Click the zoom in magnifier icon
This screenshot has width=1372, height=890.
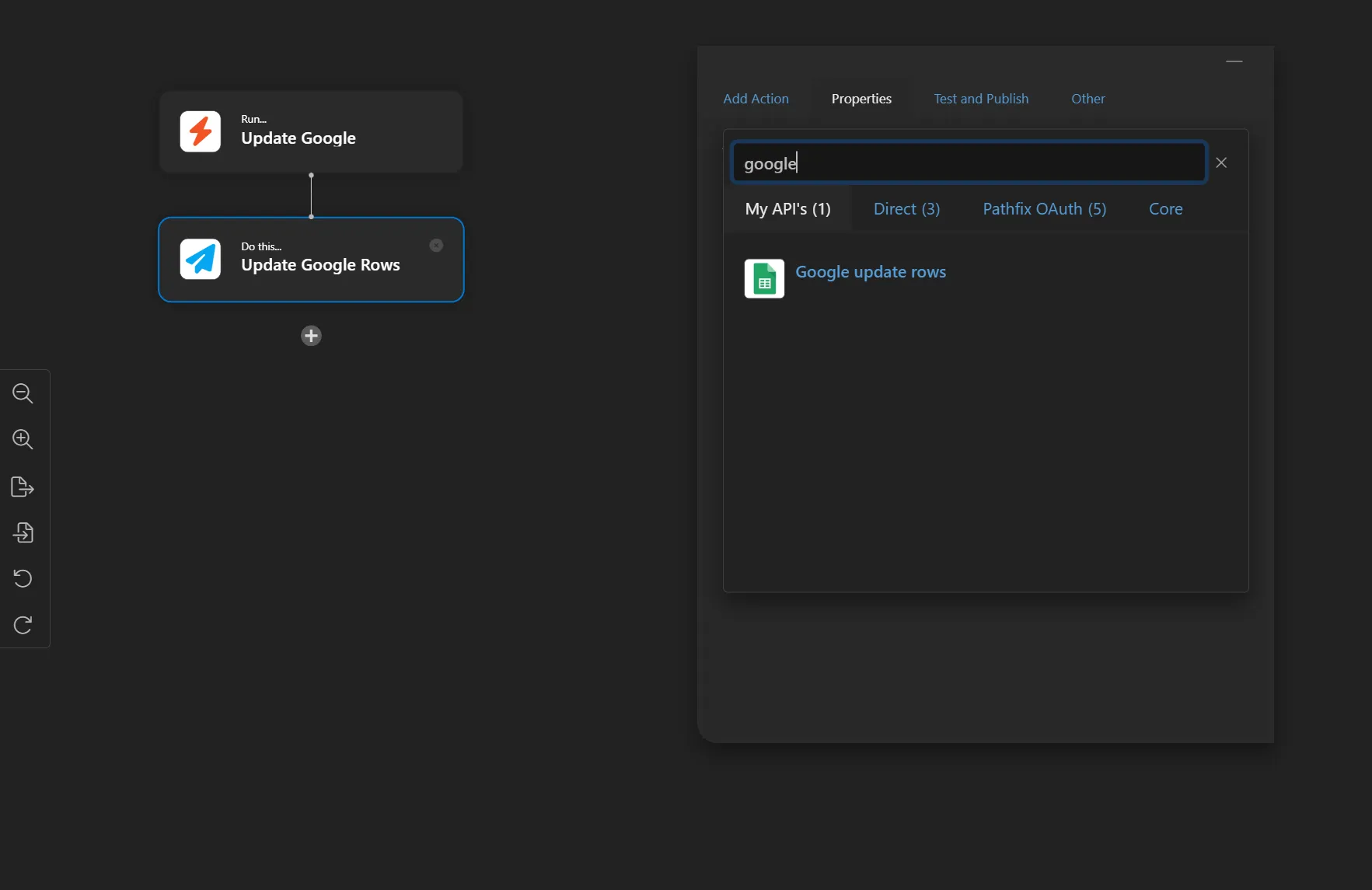click(23, 439)
